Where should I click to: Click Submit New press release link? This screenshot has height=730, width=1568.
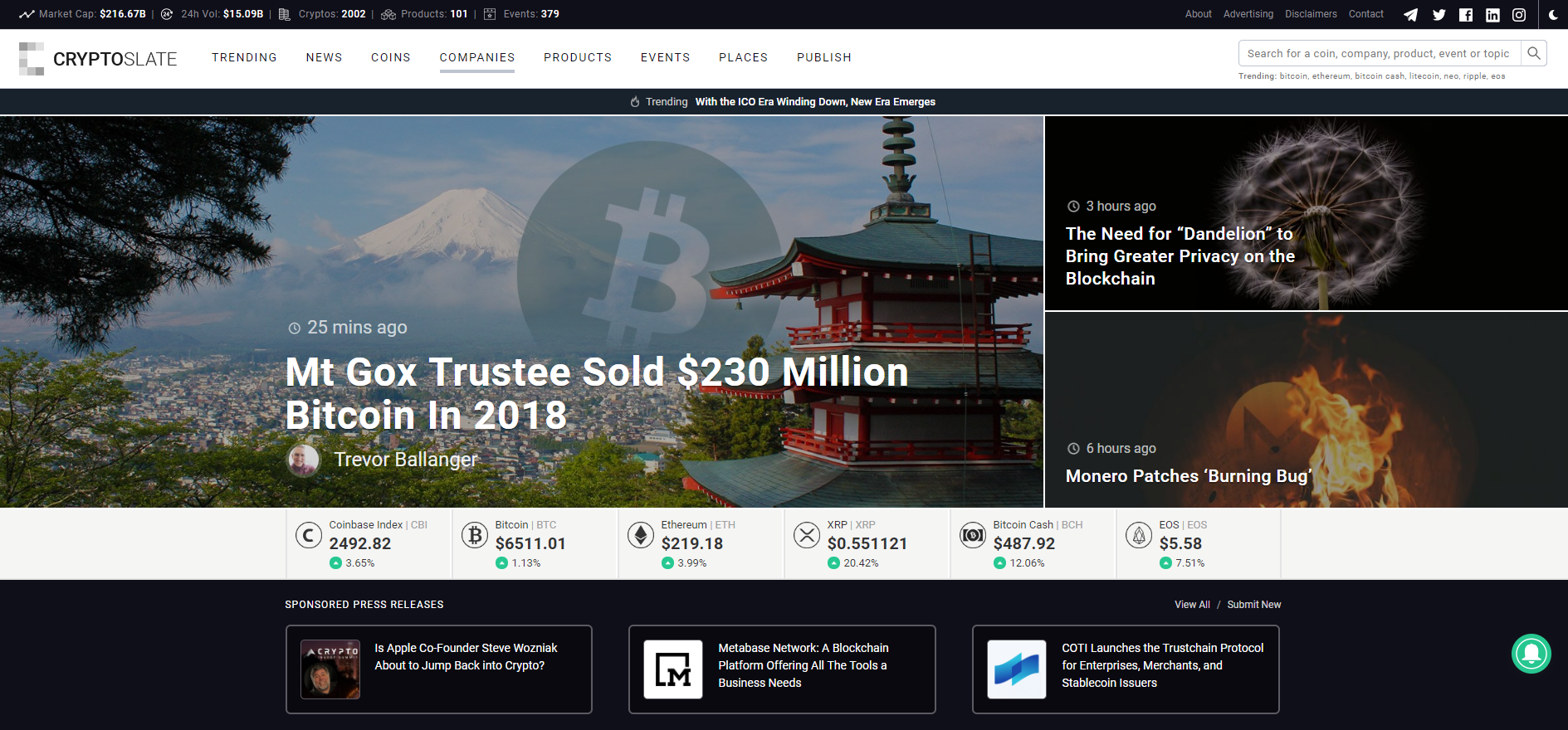(1253, 605)
